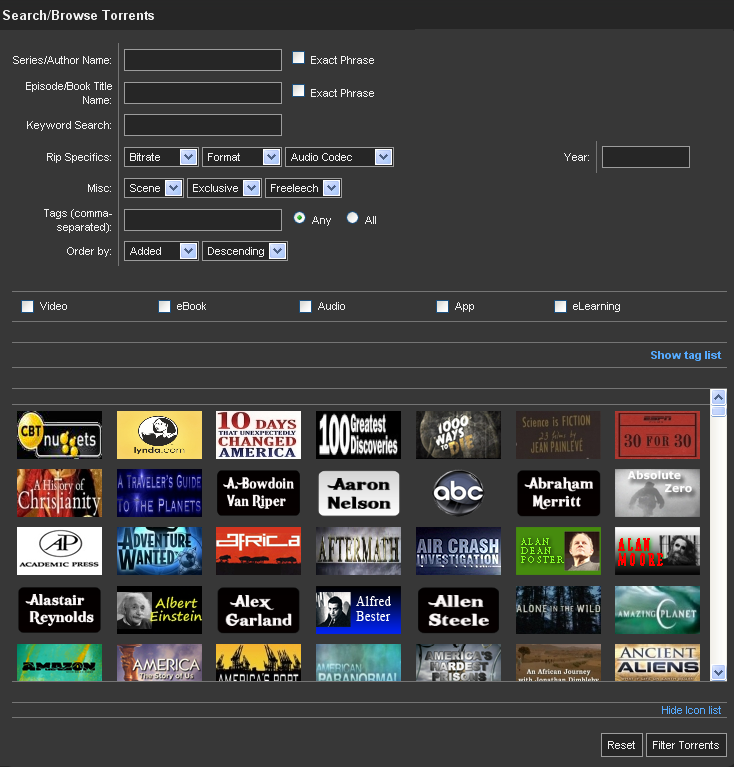Viewport: 734px width, 767px height.
Task: Pick the Absolute Zero series icon
Action: pyautogui.click(x=657, y=493)
